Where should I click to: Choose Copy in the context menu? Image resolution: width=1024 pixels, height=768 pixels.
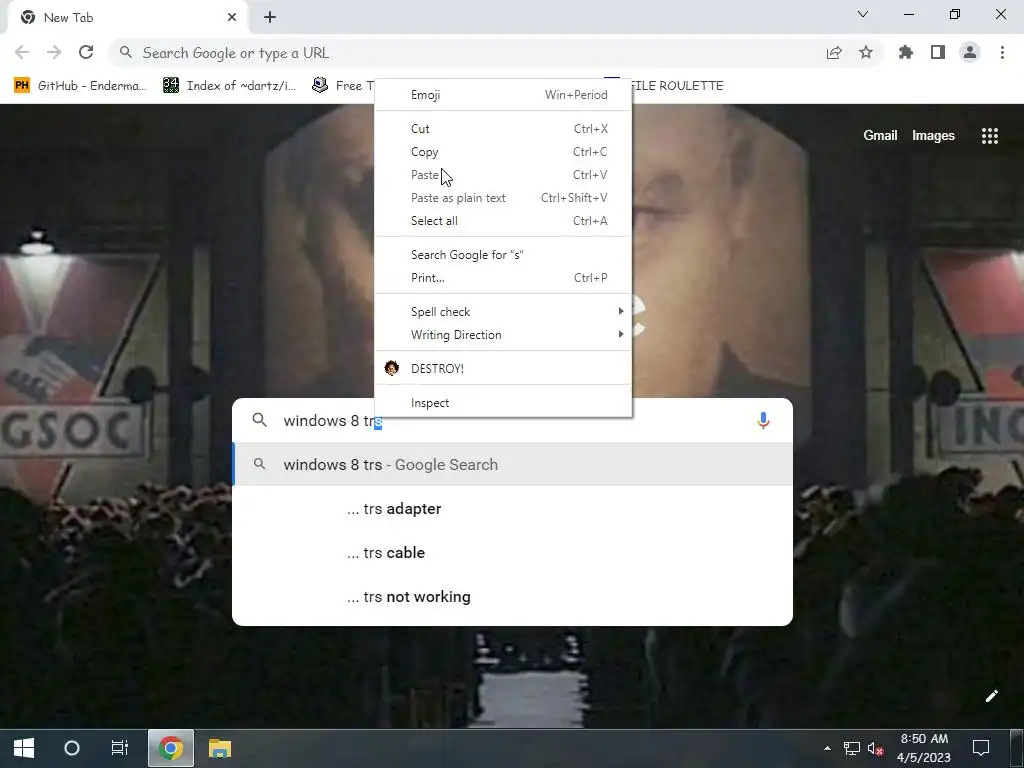503,152
